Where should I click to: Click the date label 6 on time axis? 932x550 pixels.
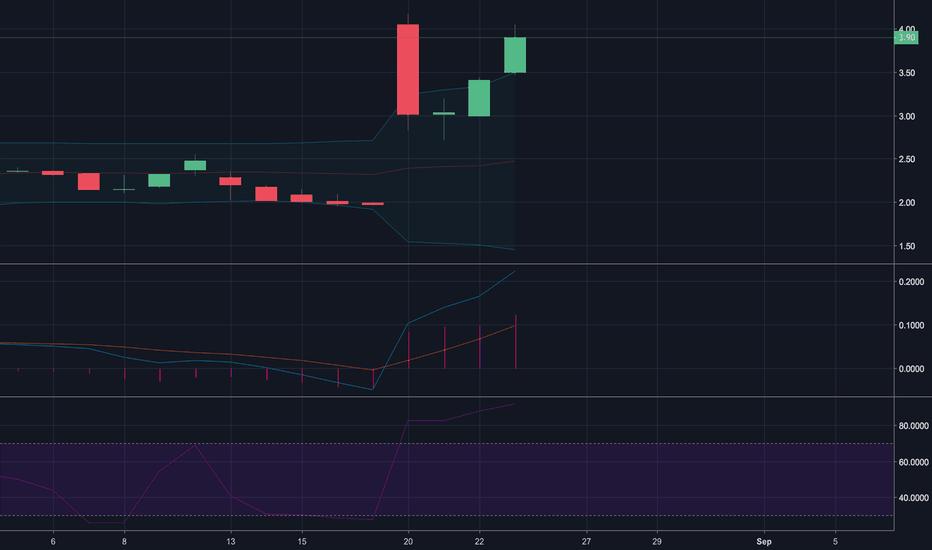[53, 541]
